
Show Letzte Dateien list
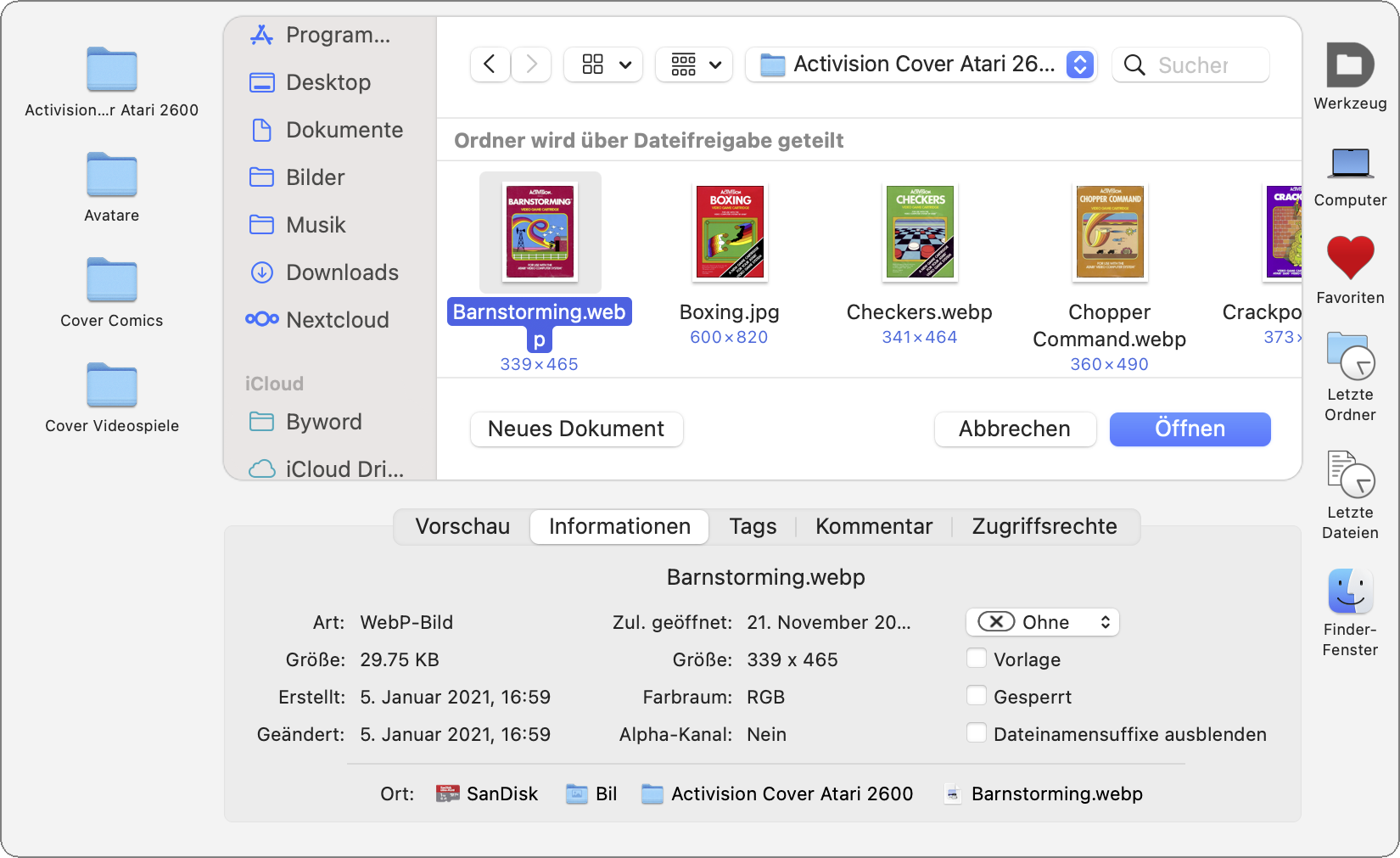tap(1350, 474)
